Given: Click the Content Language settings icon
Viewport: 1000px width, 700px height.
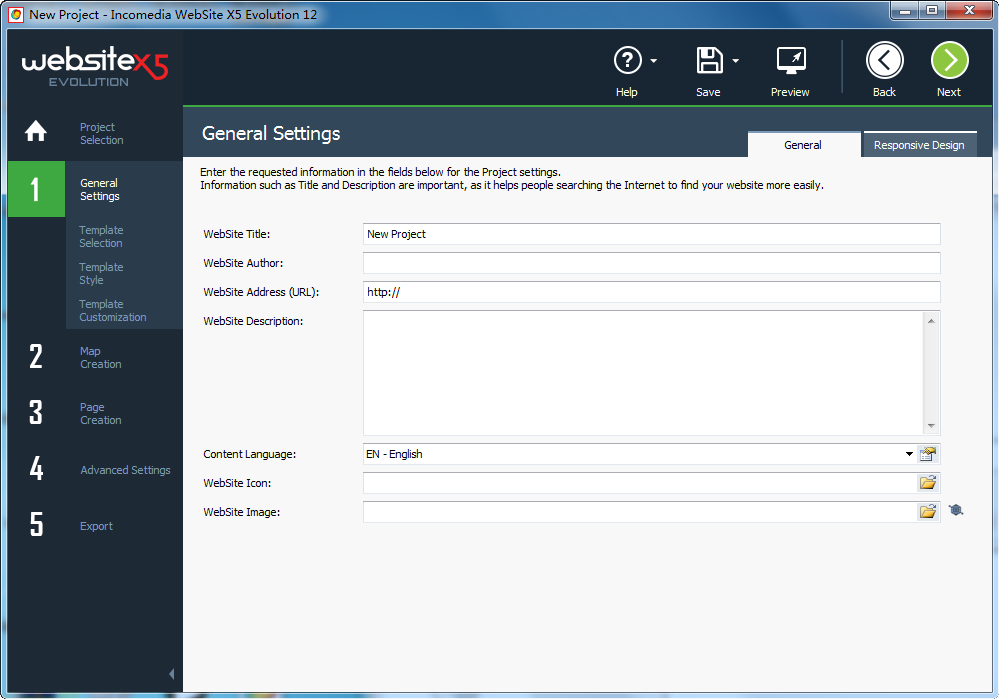Looking at the screenshot, I should pos(928,454).
